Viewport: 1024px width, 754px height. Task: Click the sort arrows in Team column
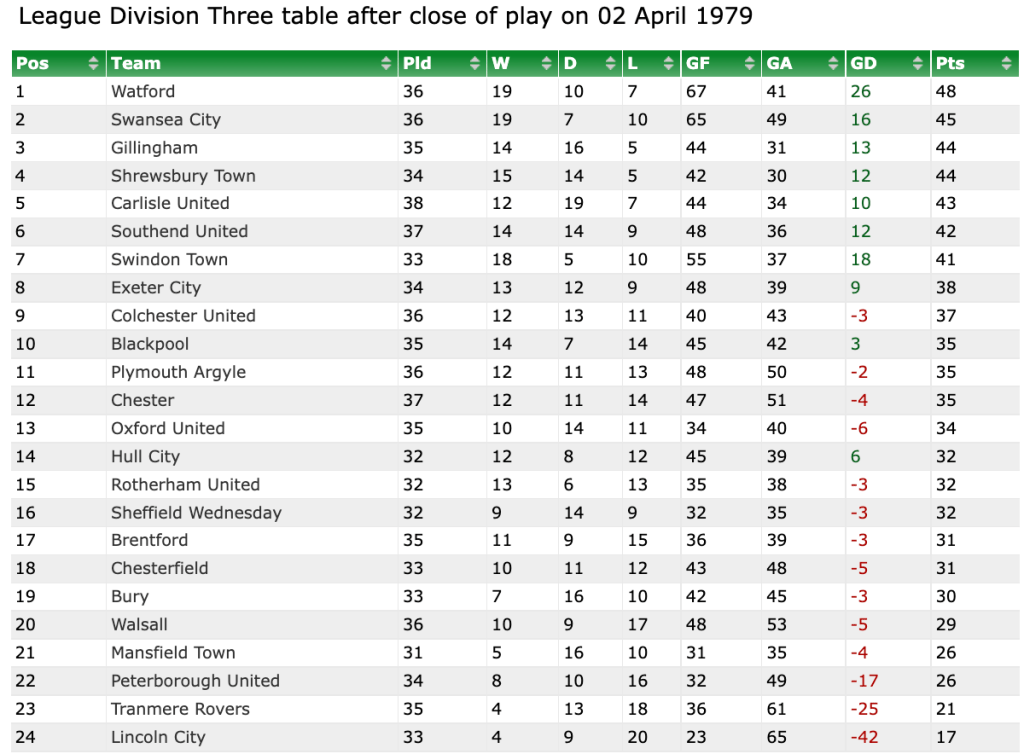(387, 64)
